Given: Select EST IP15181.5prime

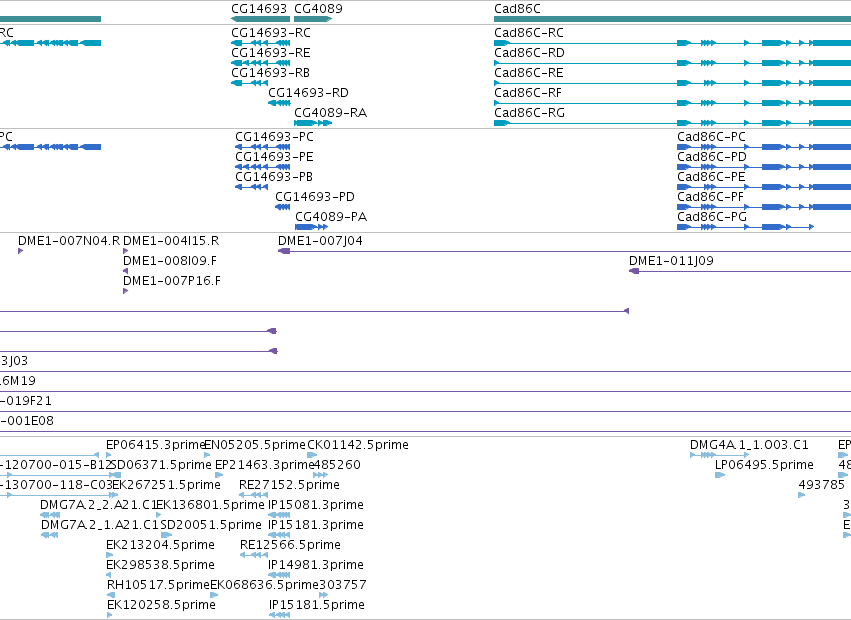Looking at the screenshot, I should 317,606.
